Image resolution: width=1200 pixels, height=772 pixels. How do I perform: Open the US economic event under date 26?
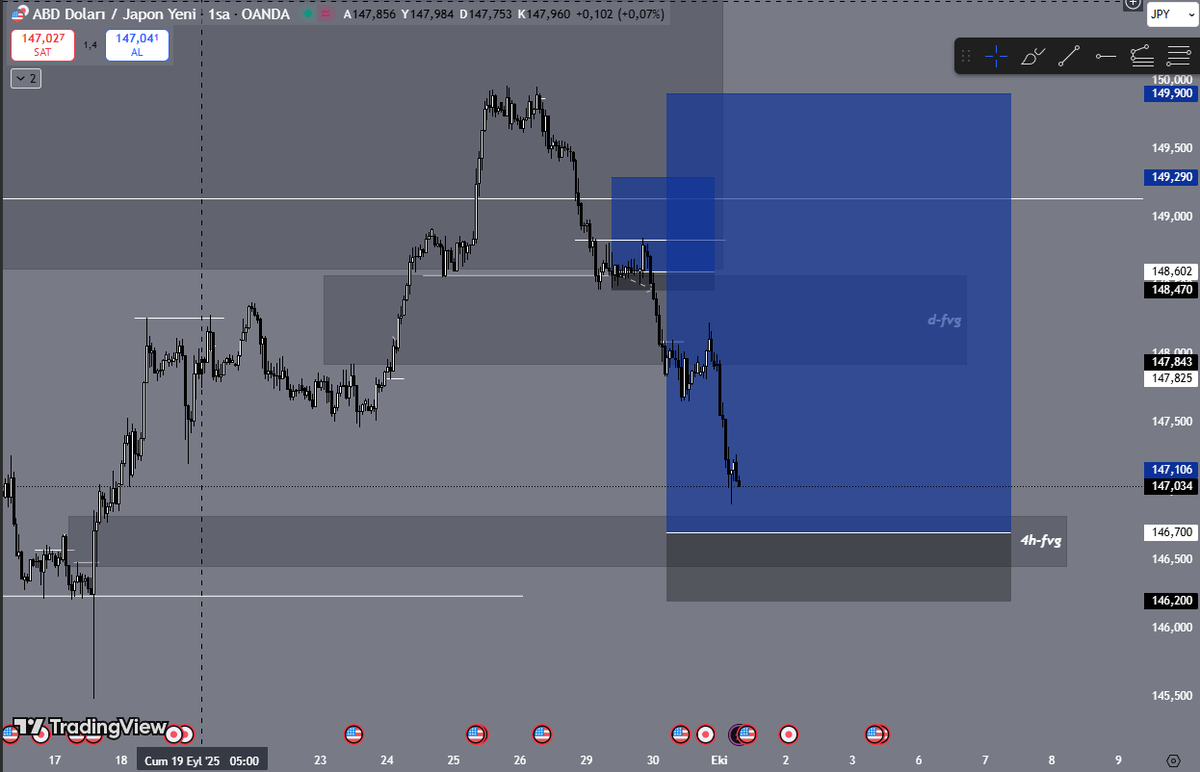[542, 734]
